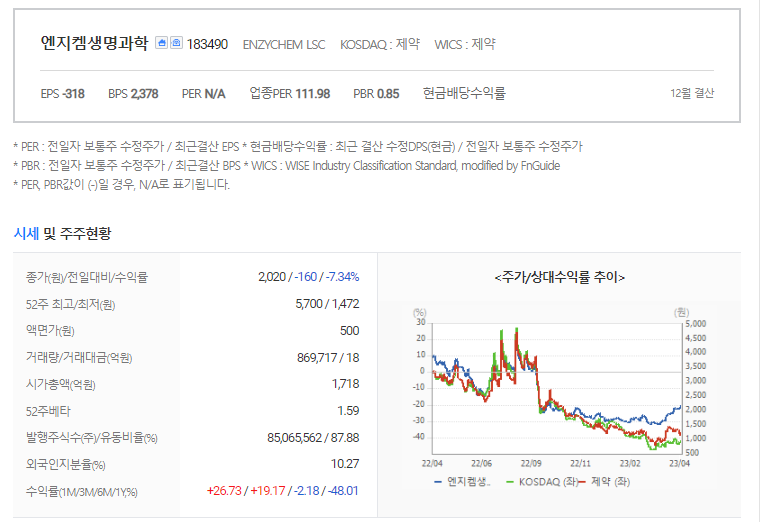Select the company name 엔지켐생명과학

94,43
